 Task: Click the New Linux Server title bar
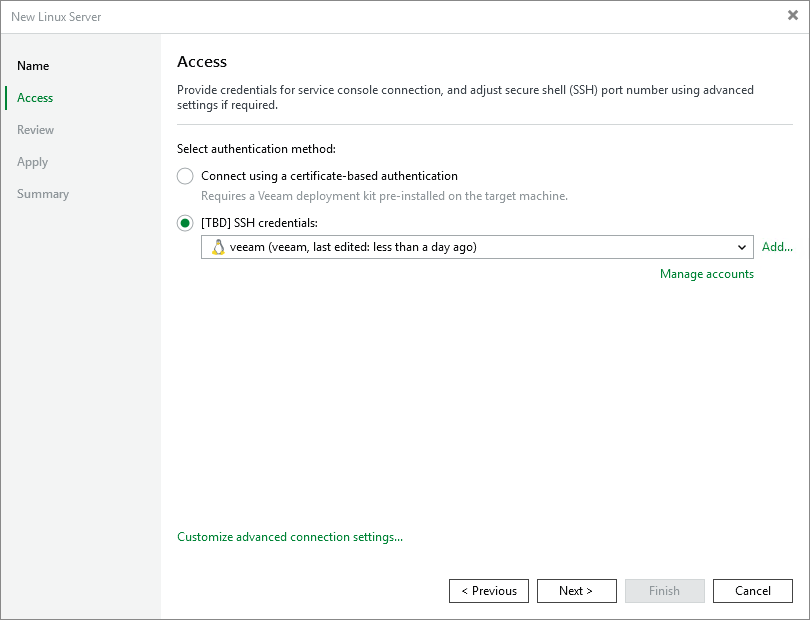(x=300, y=16)
